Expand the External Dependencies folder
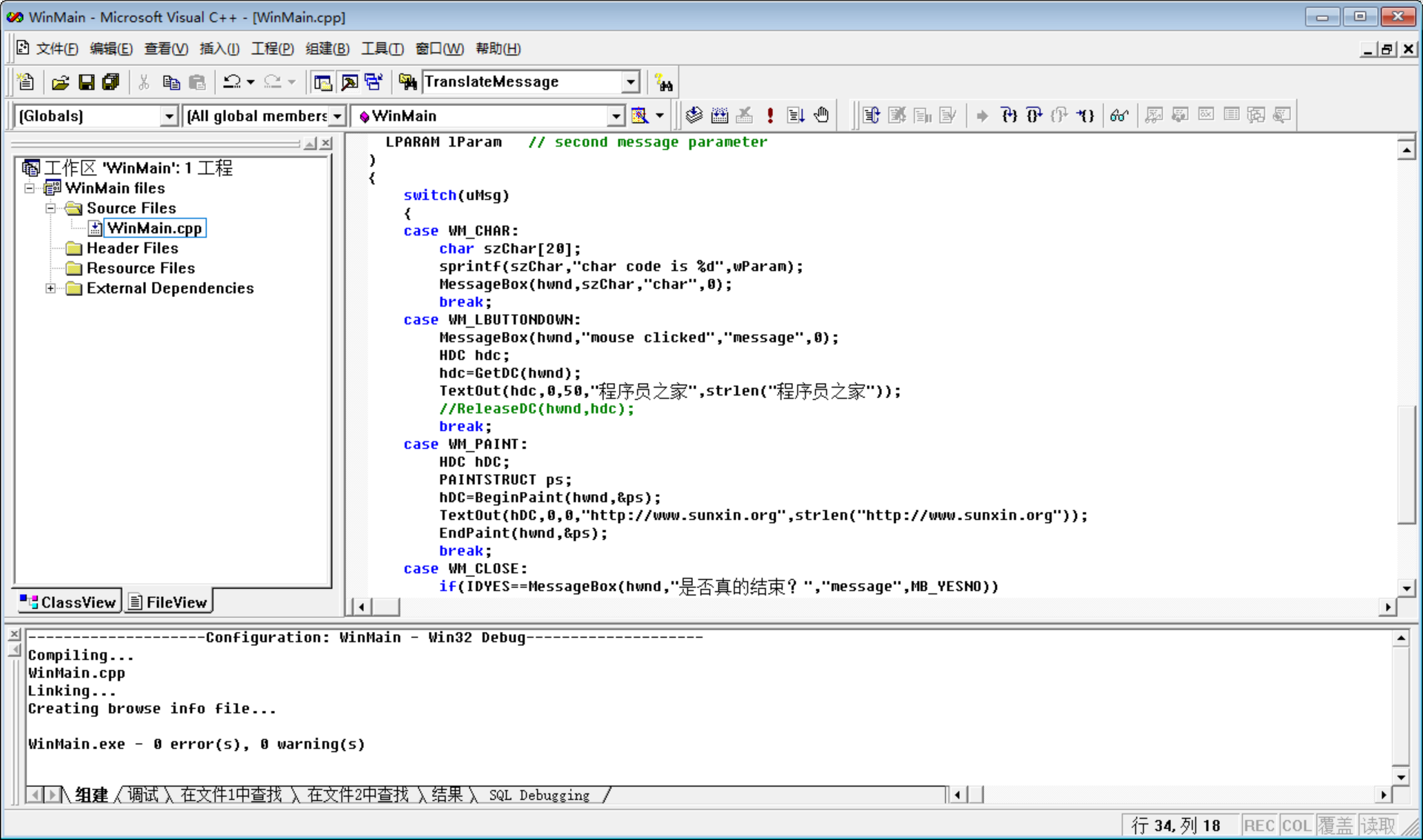Viewport: 1423px width, 840px height. point(50,288)
